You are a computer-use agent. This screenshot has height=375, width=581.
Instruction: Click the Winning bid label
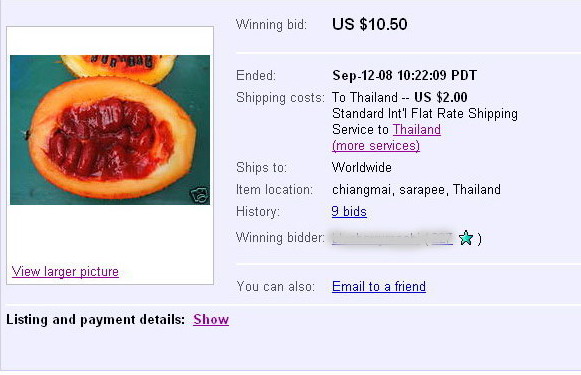(x=271, y=24)
